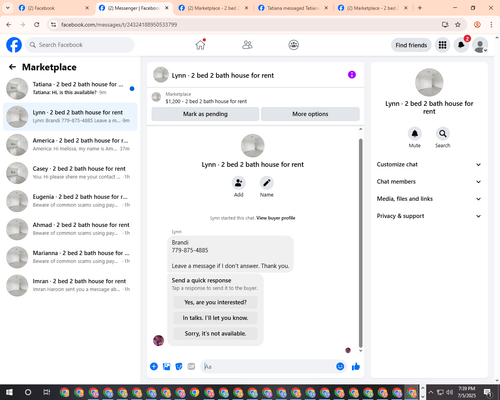The height and width of the screenshot is (400, 500).
Task: Mute the conversation using bell icon
Action: (x=415, y=134)
